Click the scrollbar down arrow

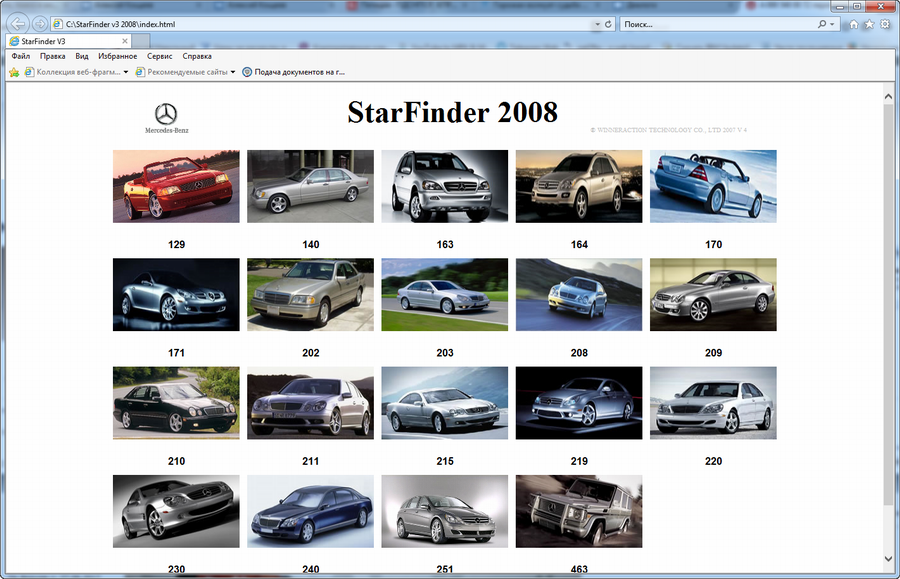coord(888,558)
